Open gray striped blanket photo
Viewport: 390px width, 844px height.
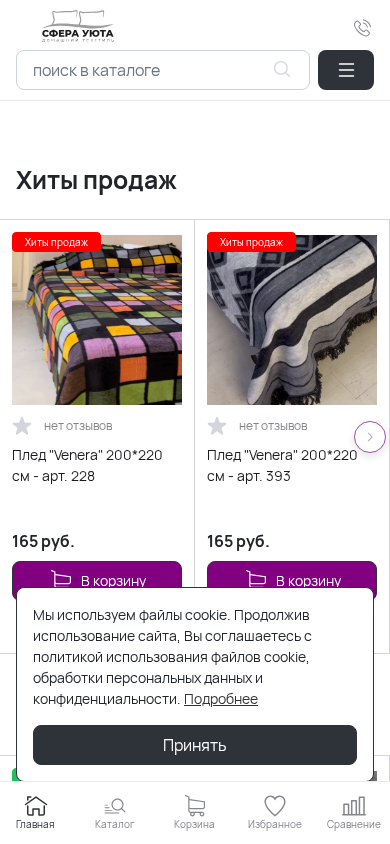[292, 320]
